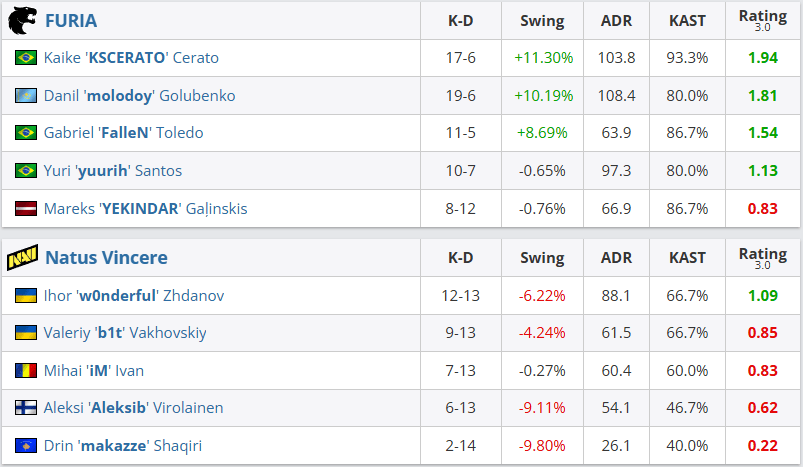
Task: Click the Rating 3.0 header in Natus Vincere table
Action: point(762,258)
